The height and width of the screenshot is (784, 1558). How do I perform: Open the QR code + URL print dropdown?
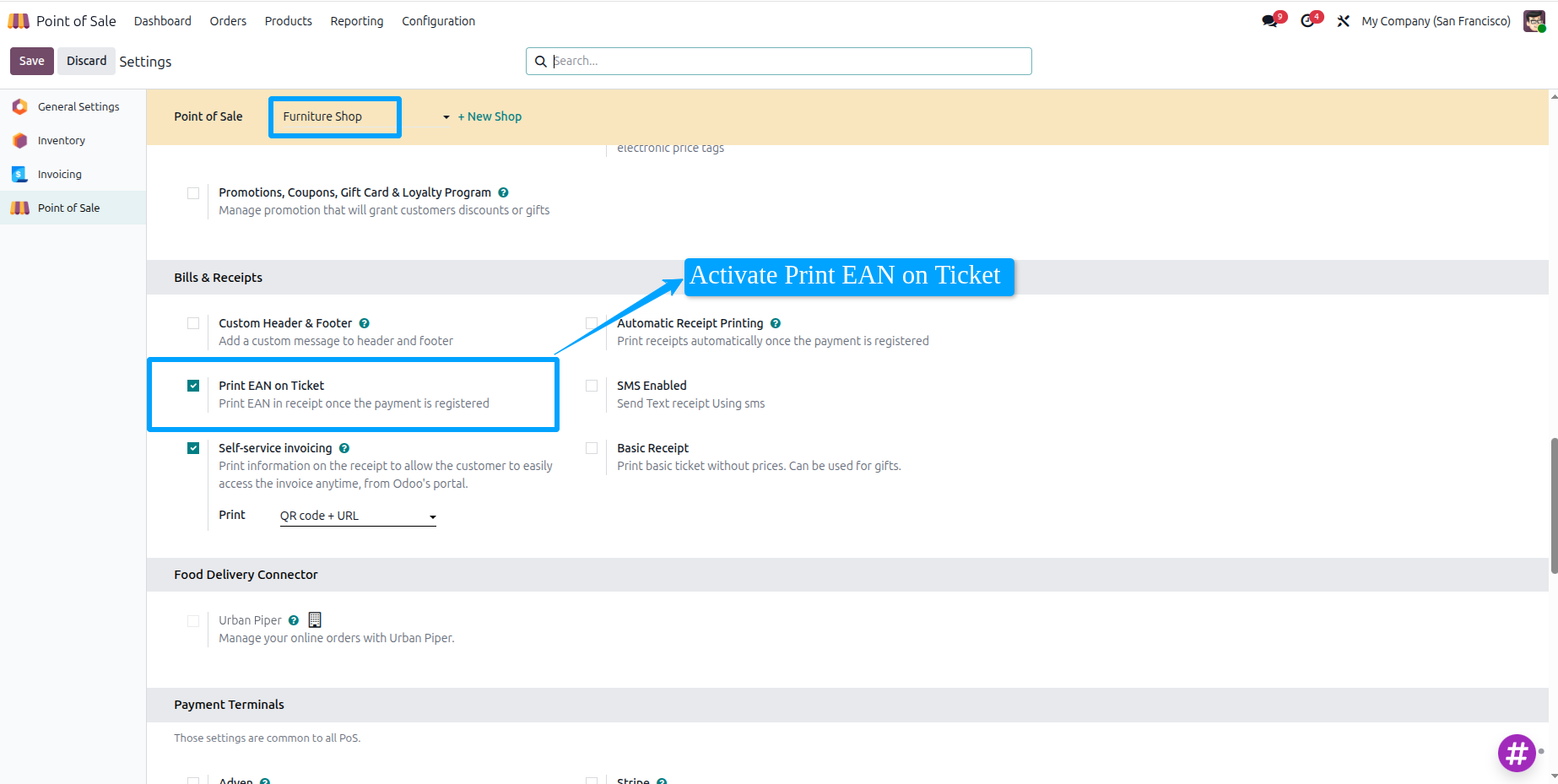[x=358, y=516]
